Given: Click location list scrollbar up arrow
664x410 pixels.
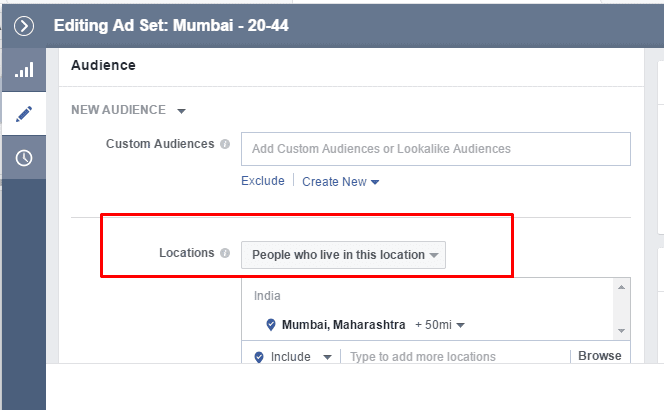Looking at the screenshot, I should 621,287.
